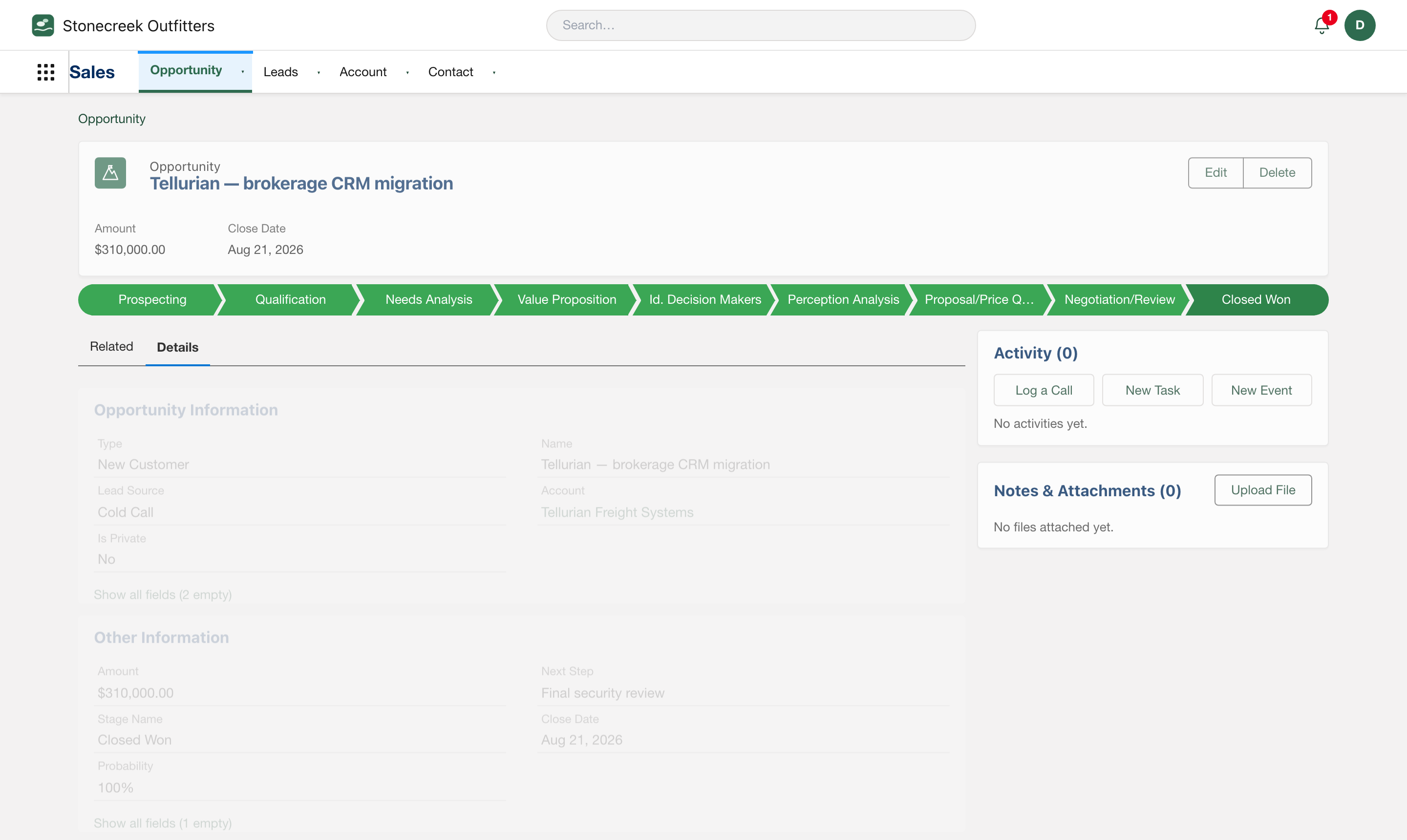Click the opportunity record mountain icon
The height and width of the screenshot is (840, 1407).
[x=110, y=173]
